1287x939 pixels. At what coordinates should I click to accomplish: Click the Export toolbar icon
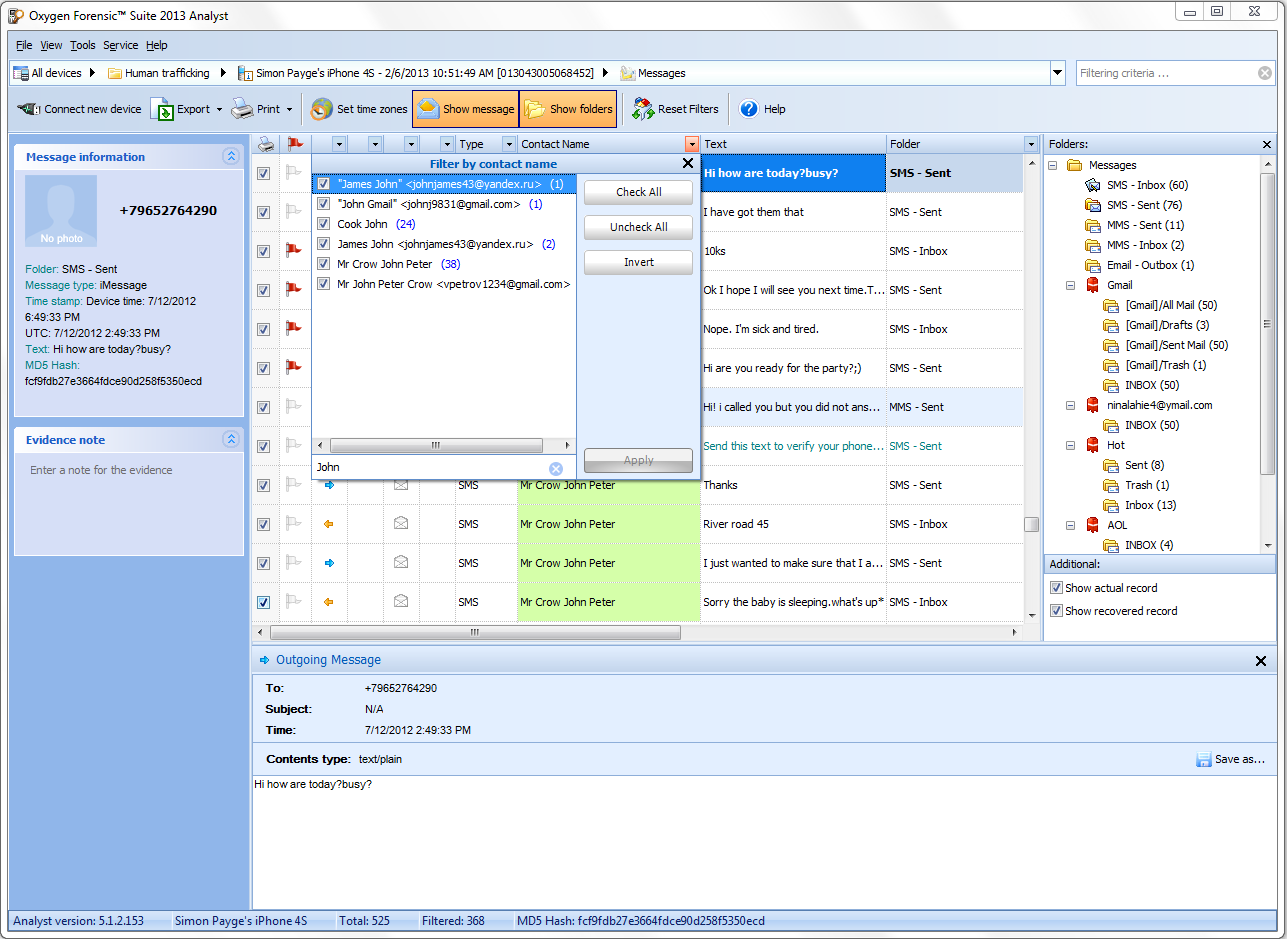[x=162, y=109]
